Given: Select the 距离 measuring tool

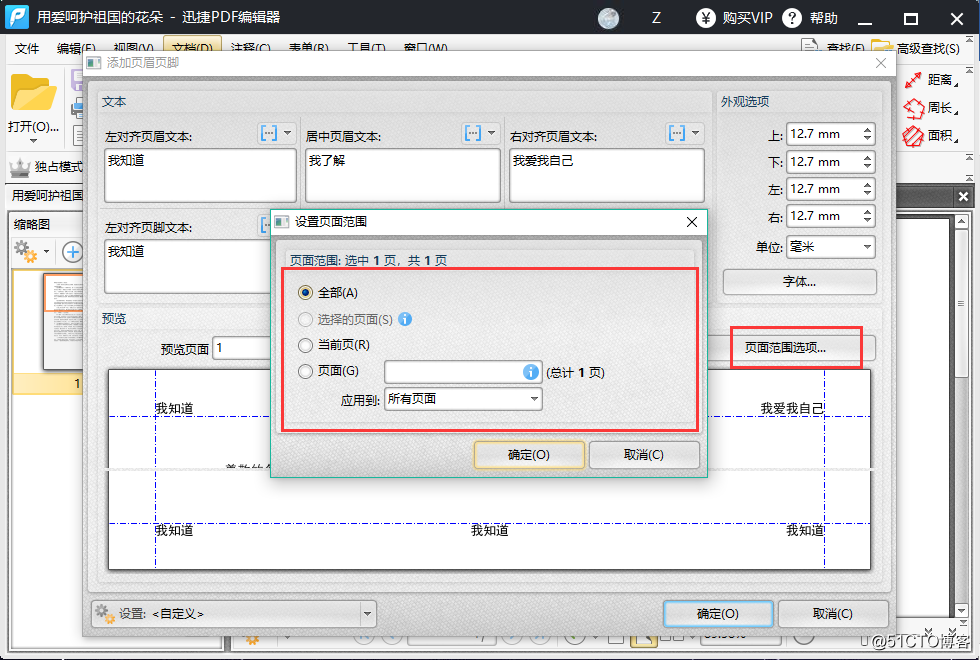Looking at the screenshot, I should pos(931,80).
